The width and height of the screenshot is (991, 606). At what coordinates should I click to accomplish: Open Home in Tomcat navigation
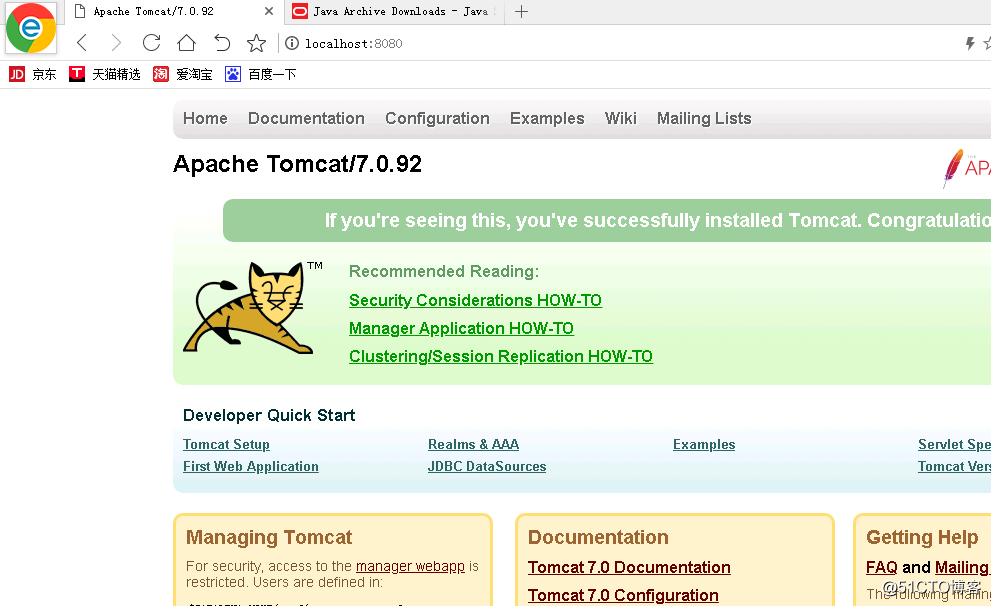click(x=205, y=119)
